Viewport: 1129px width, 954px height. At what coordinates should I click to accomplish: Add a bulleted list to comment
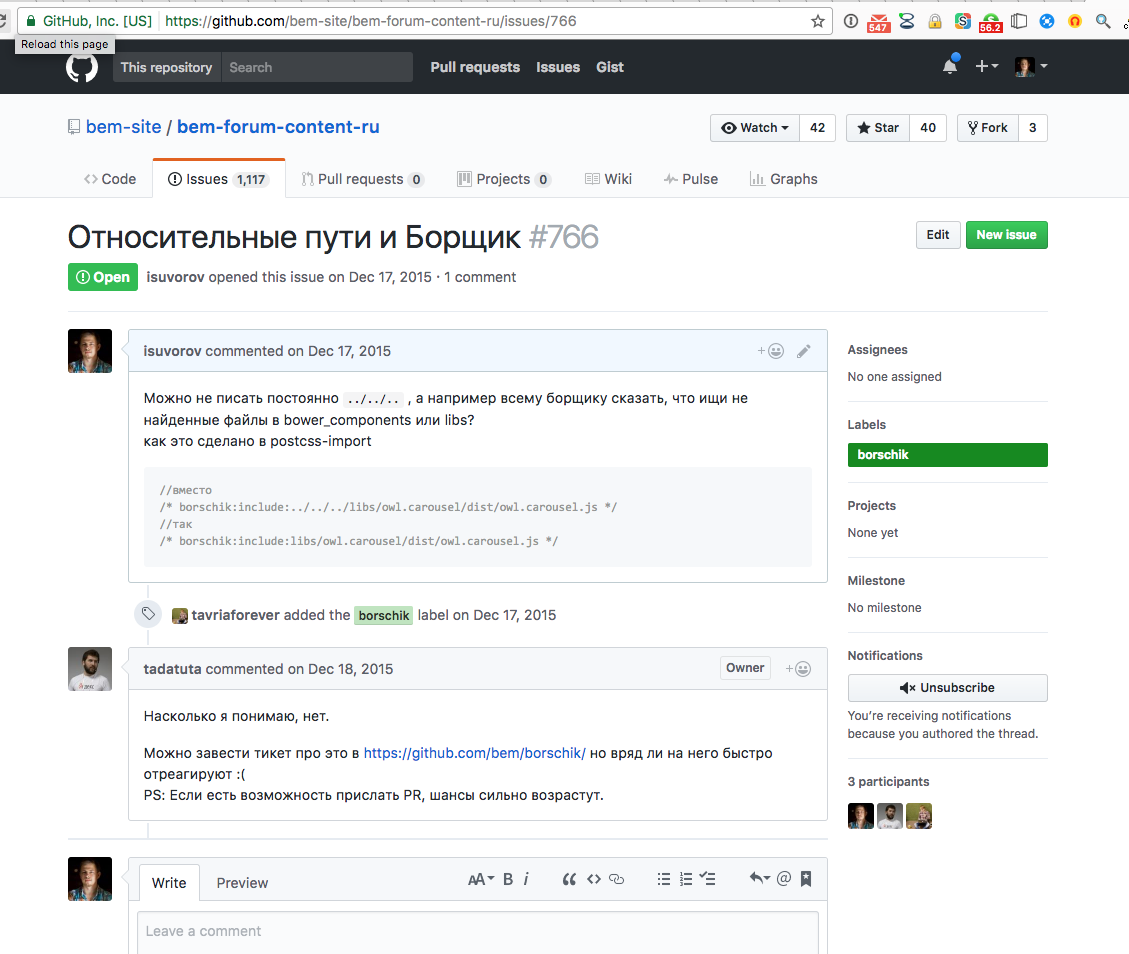click(x=664, y=879)
